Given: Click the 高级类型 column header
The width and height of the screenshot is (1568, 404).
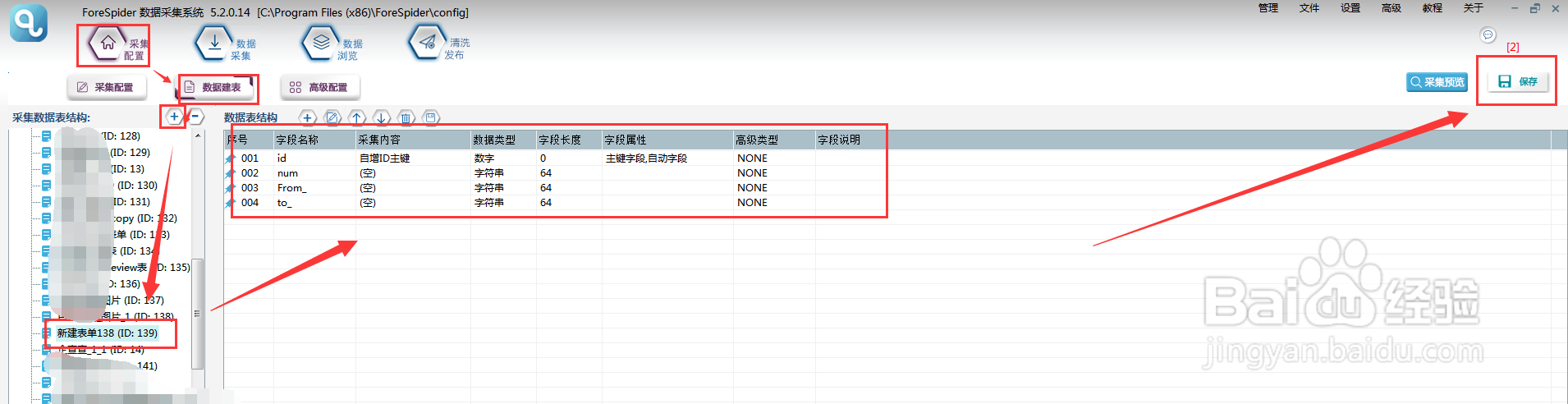Looking at the screenshot, I should point(774,140).
